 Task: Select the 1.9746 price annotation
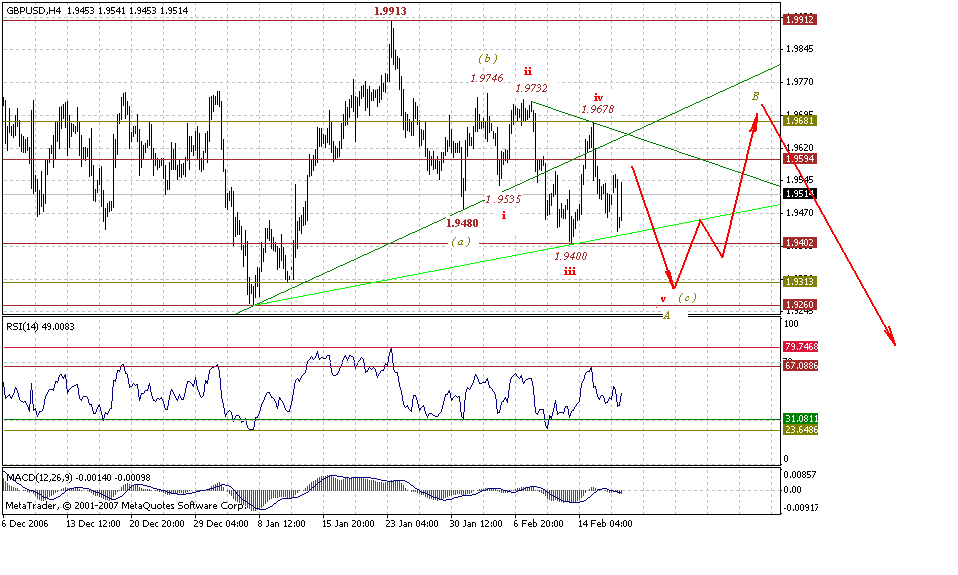tap(487, 78)
